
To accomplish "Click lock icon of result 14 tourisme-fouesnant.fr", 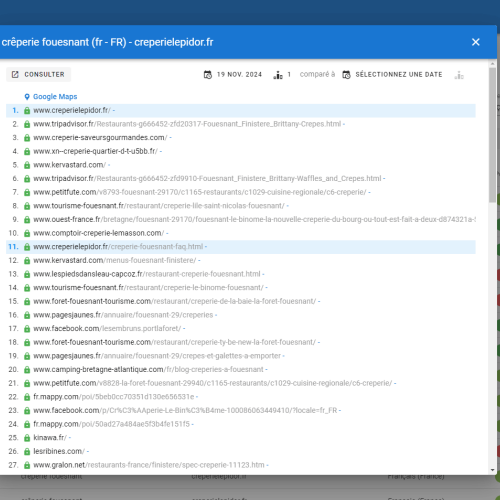I will (27, 288).
